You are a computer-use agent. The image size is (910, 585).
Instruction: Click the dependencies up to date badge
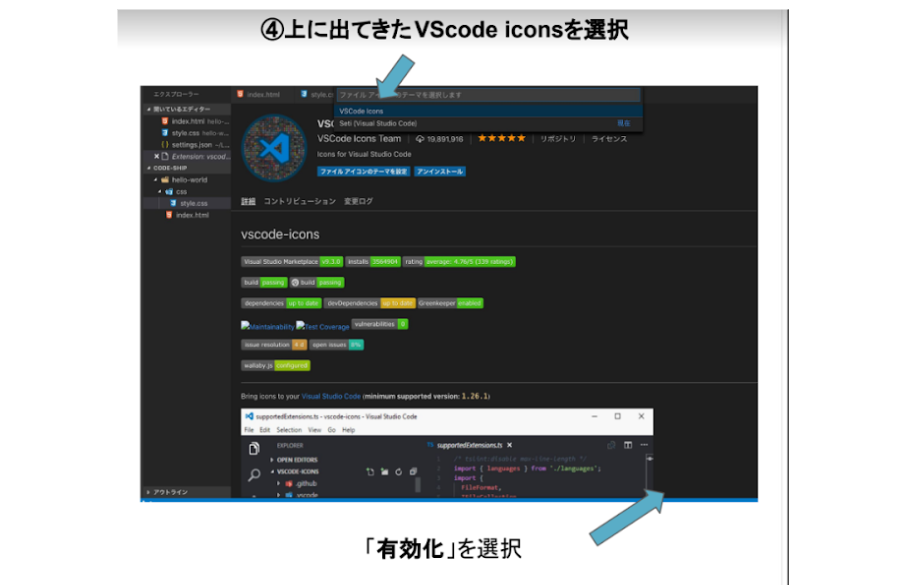coord(281,303)
